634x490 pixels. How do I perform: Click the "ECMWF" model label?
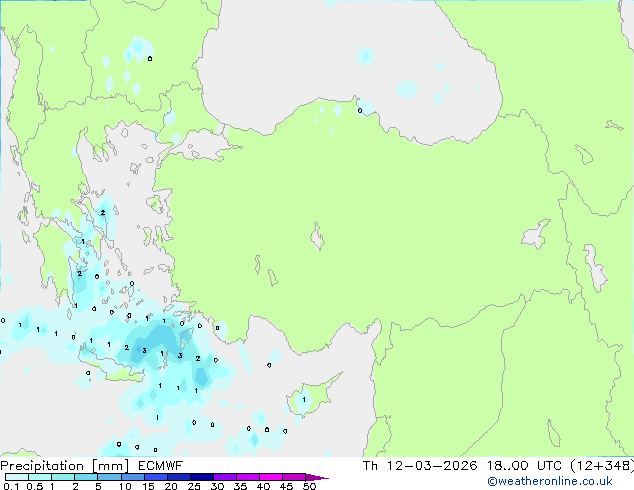coord(161,466)
